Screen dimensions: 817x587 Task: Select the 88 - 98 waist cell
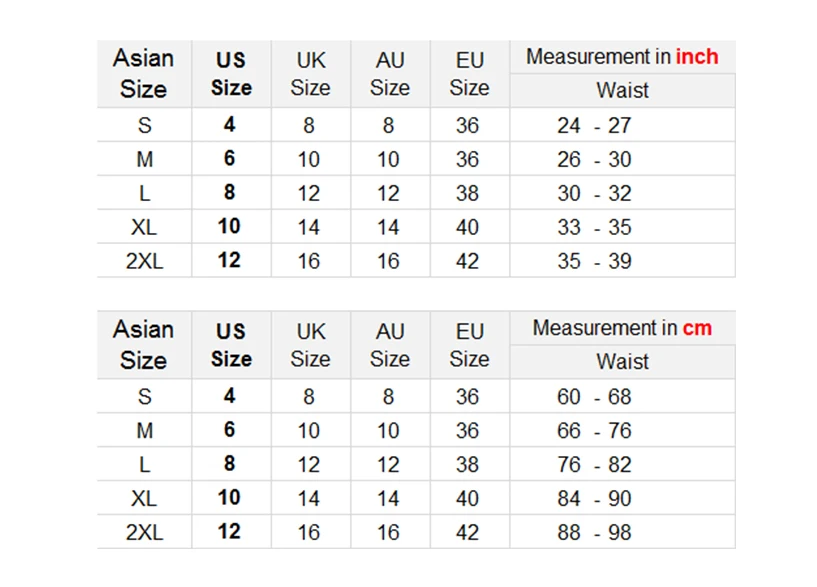(622, 532)
